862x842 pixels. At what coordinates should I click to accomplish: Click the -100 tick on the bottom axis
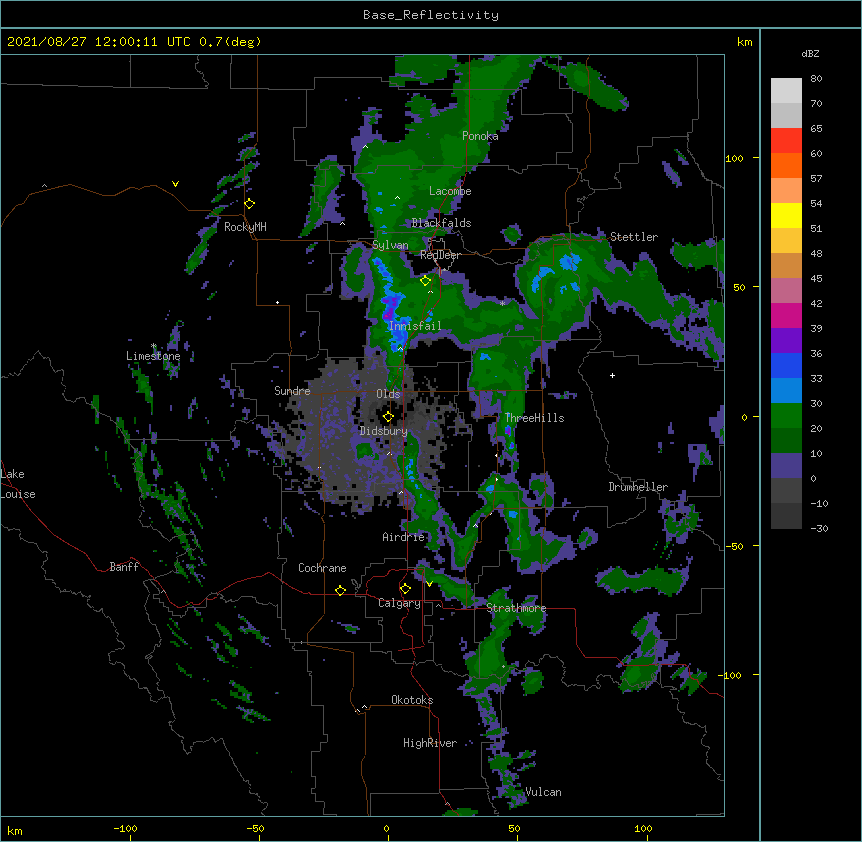[125, 828]
